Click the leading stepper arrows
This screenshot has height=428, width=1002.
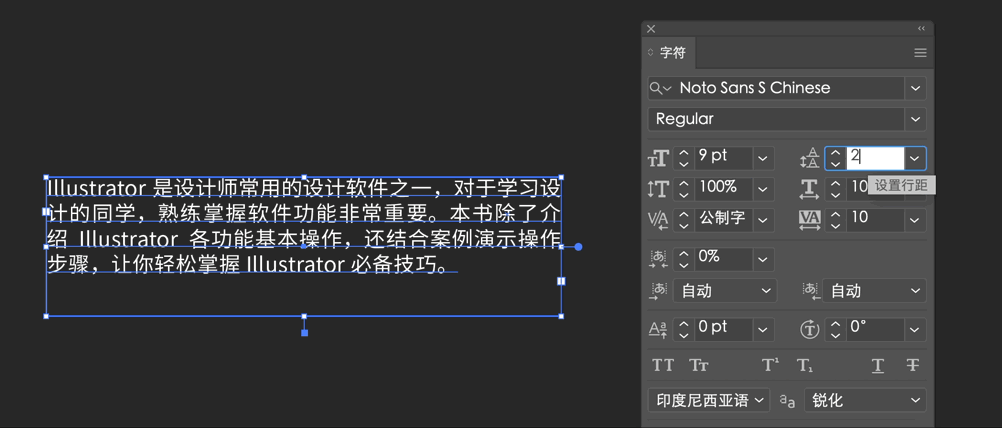point(835,158)
